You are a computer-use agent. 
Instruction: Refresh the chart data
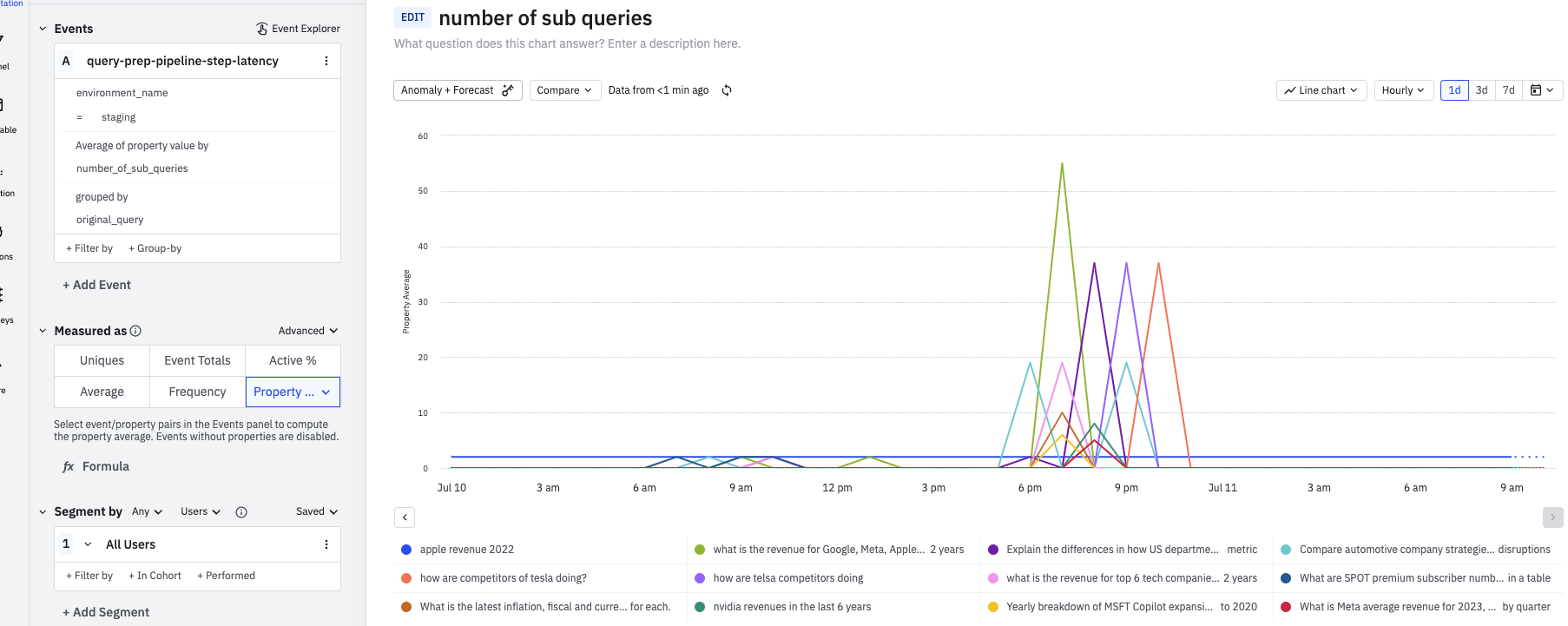click(727, 90)
